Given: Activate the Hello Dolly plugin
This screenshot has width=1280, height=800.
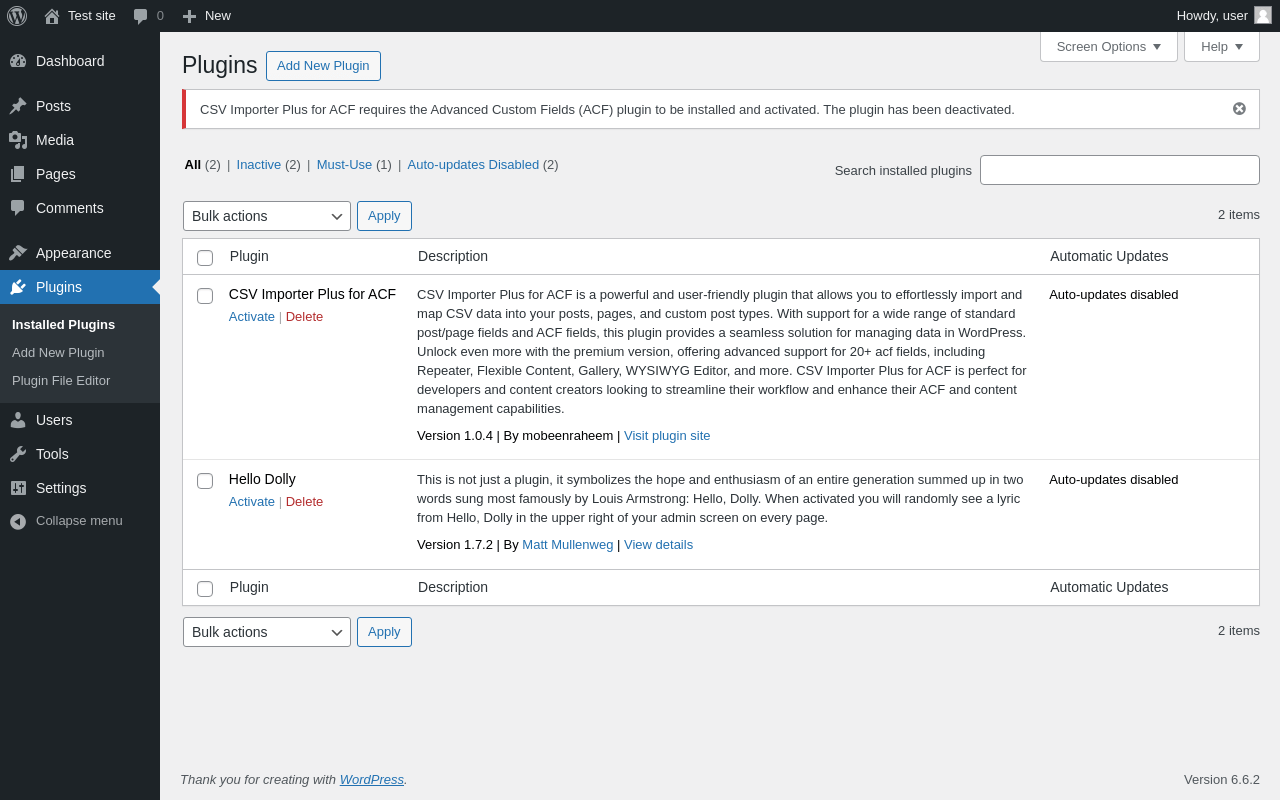Looking at the screenshot, I should coord(252,501).
